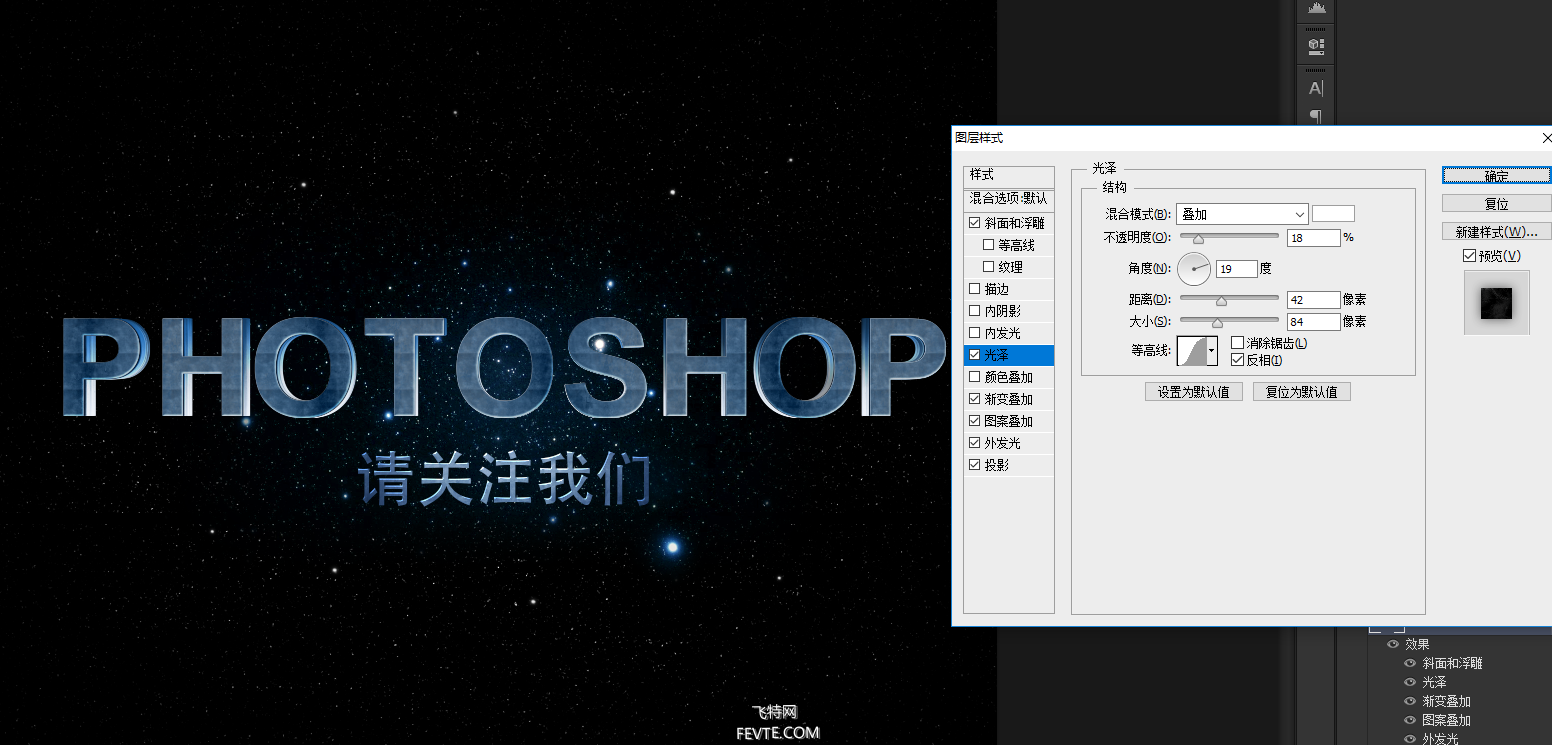Click the 大小 slider handle
Image resolution: width=1552 pixels, height=745 pixels.
pos(1217,323)
